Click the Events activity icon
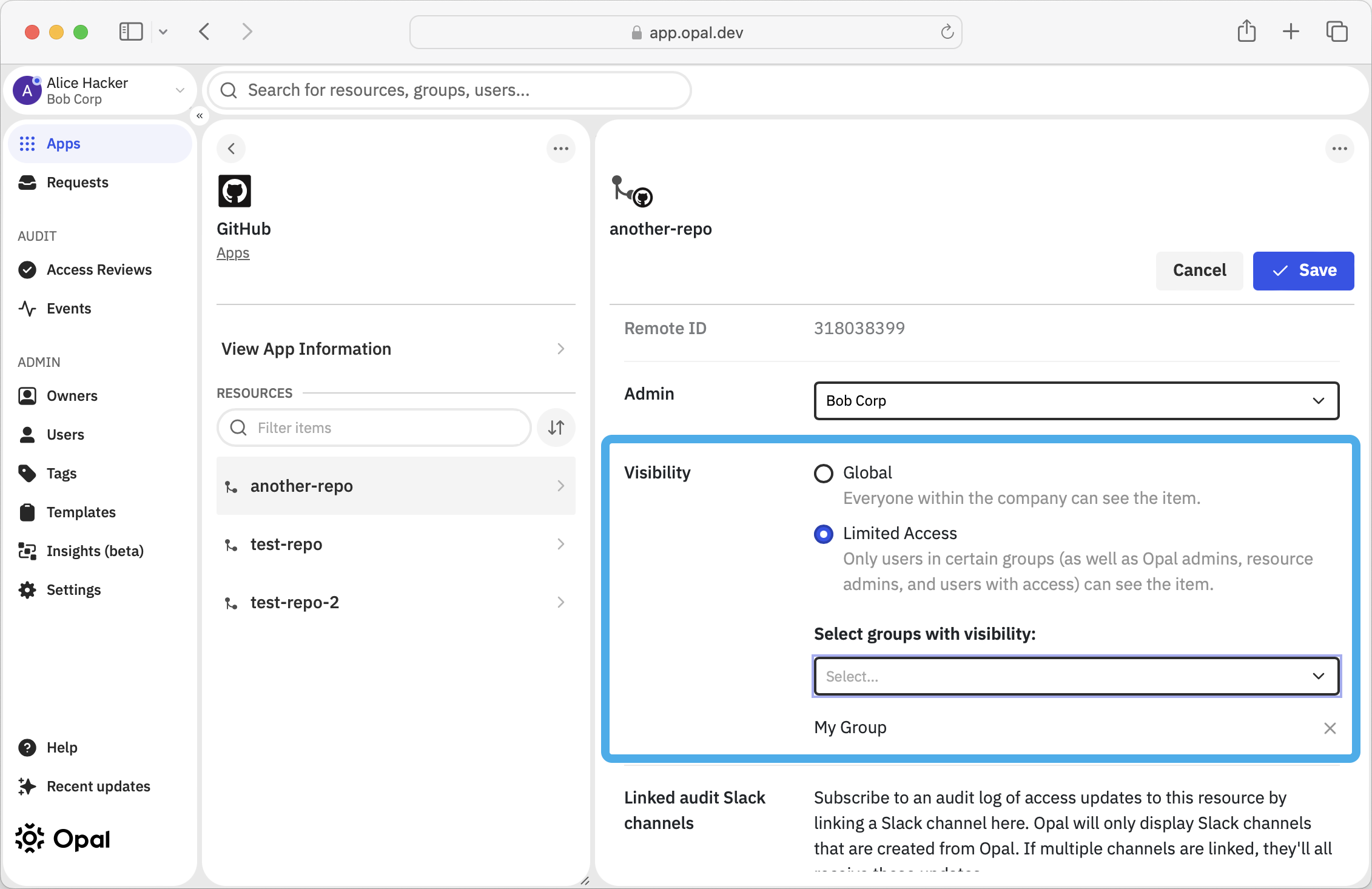The width and height of the screenshot is (1372, 889). (x=27, y=309)
